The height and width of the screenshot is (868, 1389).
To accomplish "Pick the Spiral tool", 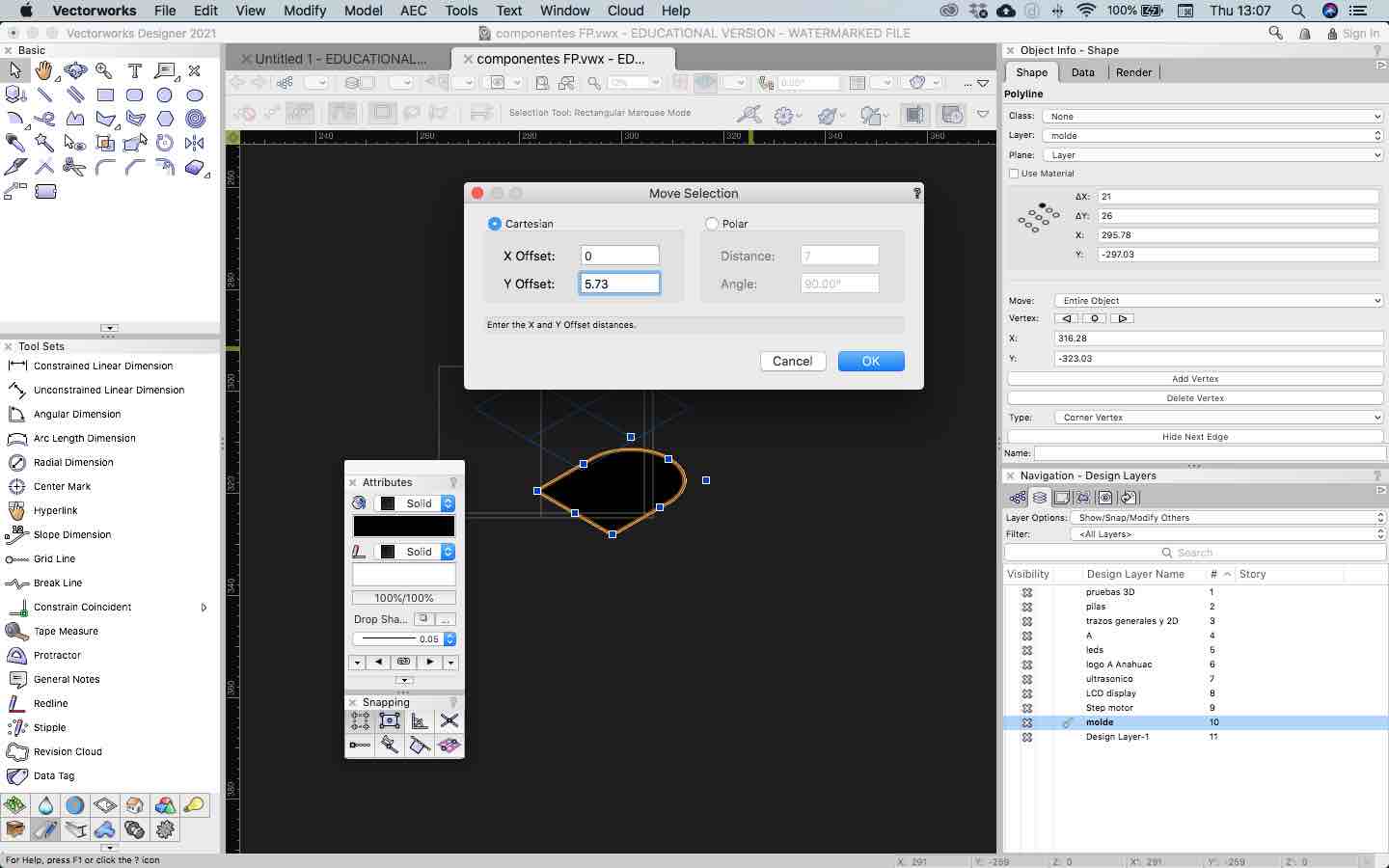I will point(195,119).
